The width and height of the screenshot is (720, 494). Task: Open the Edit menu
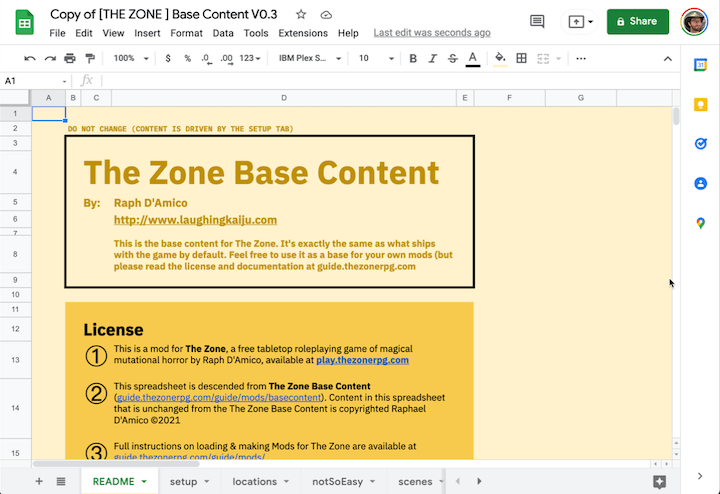(84, 33)
